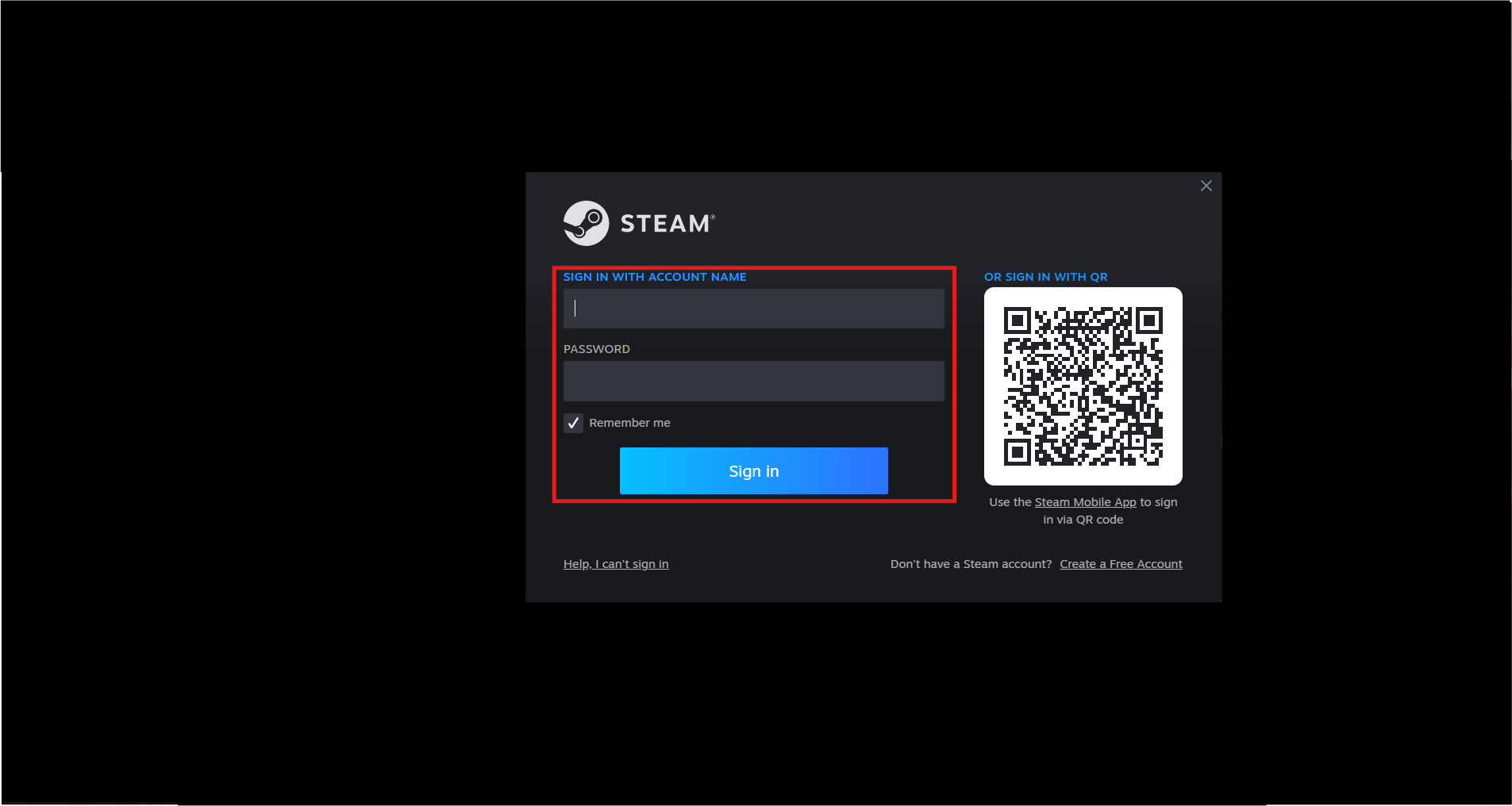Click the center of the QR code
This screenshot has height=806, width=1512.
1083,386
